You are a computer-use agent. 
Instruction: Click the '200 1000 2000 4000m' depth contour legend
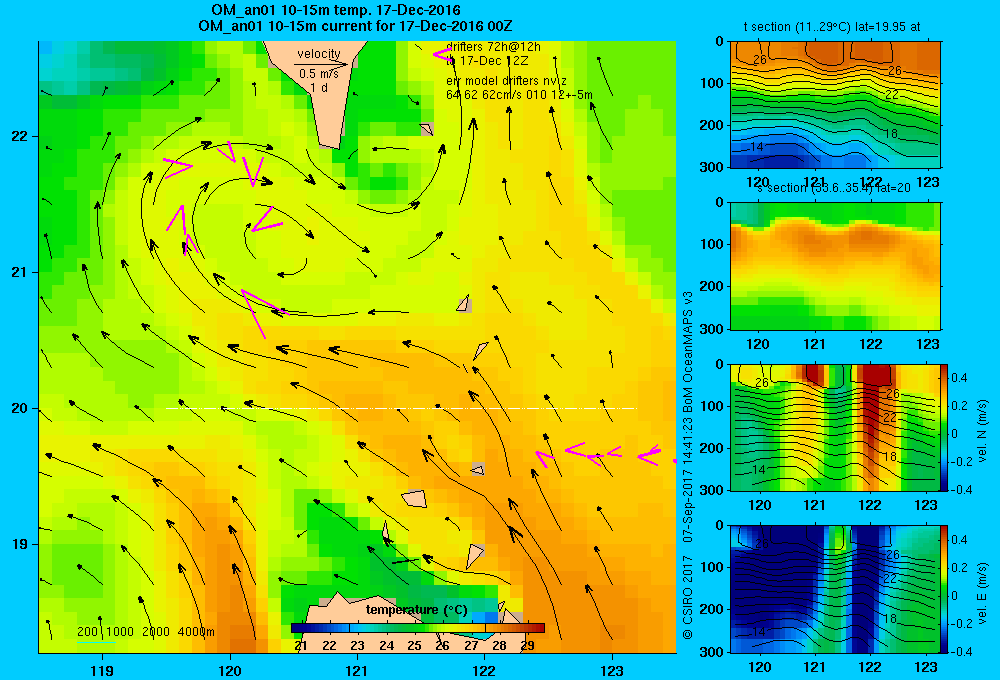click(146, 632)
